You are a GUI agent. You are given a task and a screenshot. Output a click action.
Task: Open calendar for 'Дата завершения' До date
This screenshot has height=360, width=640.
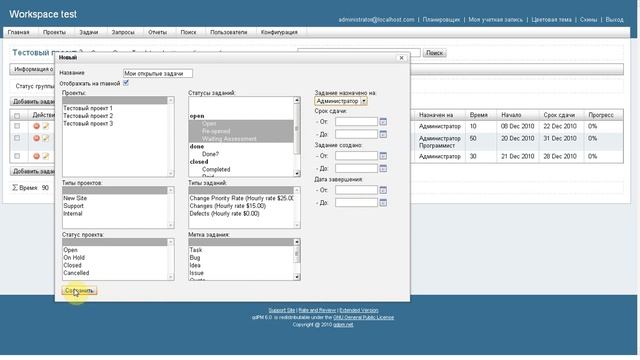coord(383,203)
